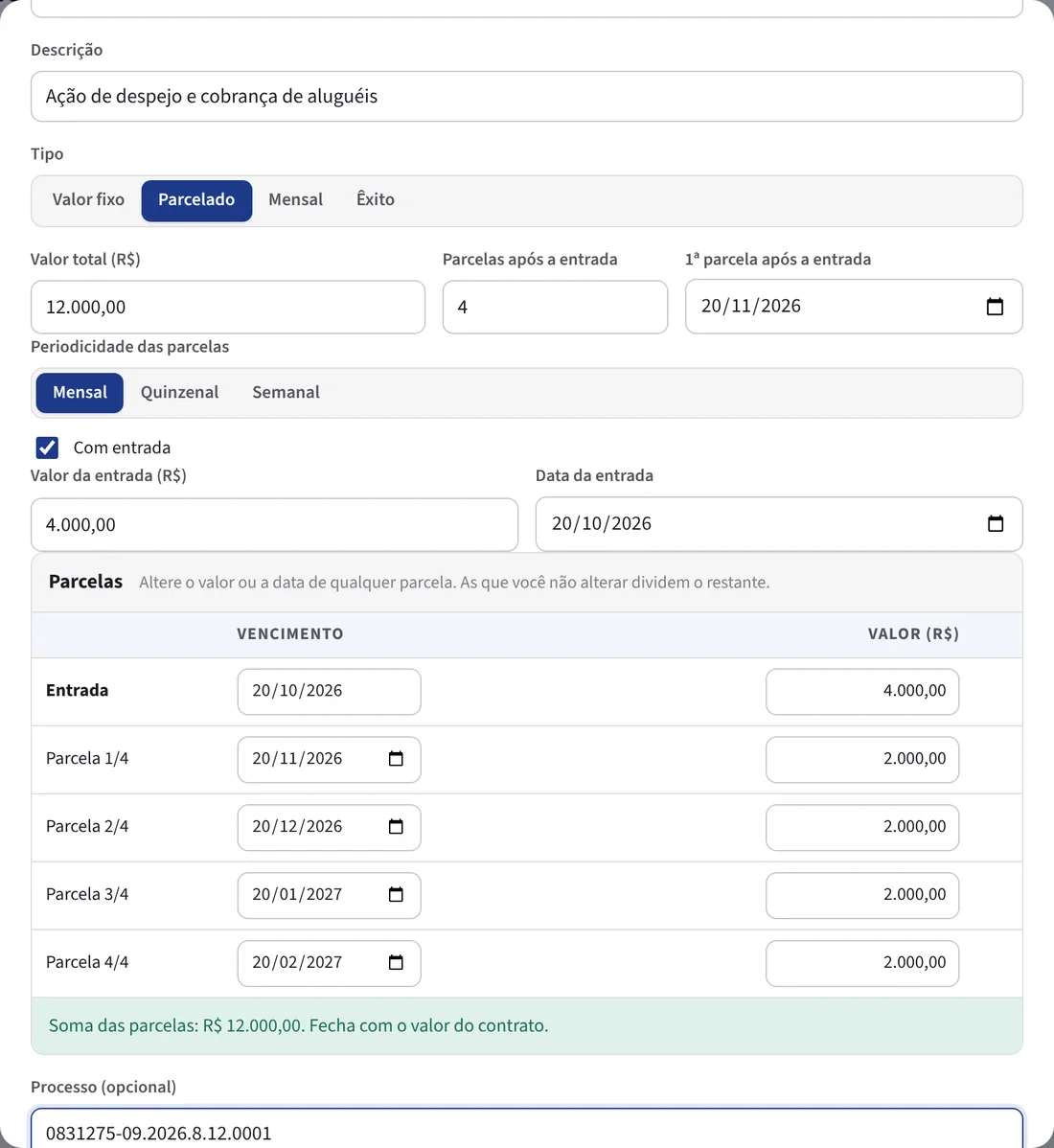
Task: Edit Parcela 4/4 vencimento date
Action: 330,963
